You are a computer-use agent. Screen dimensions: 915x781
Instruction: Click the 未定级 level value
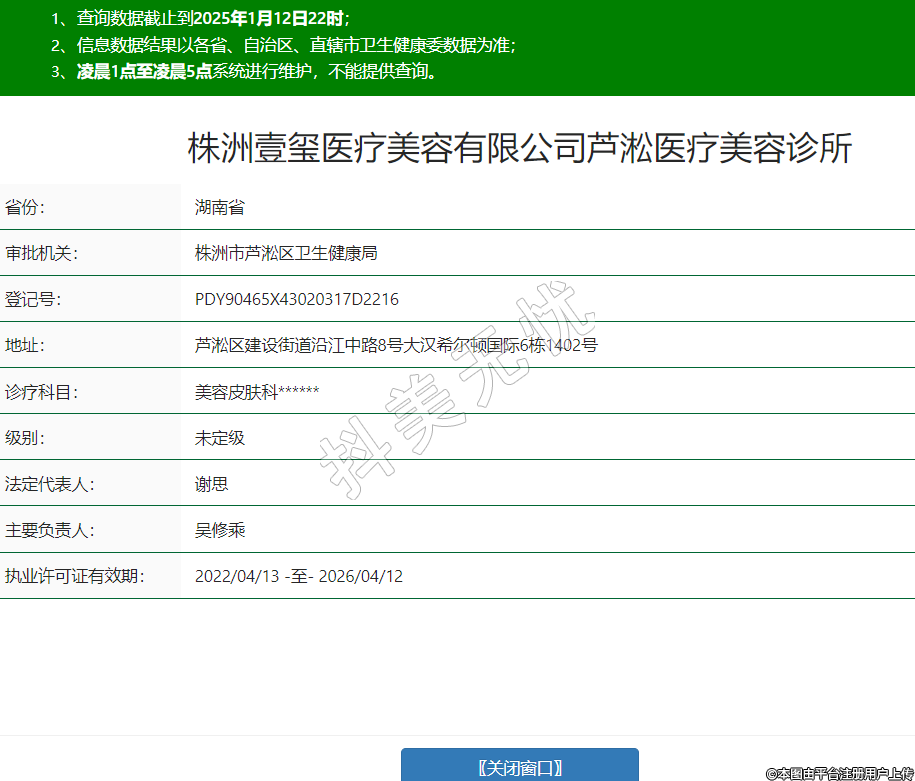(x=220, y=438)
